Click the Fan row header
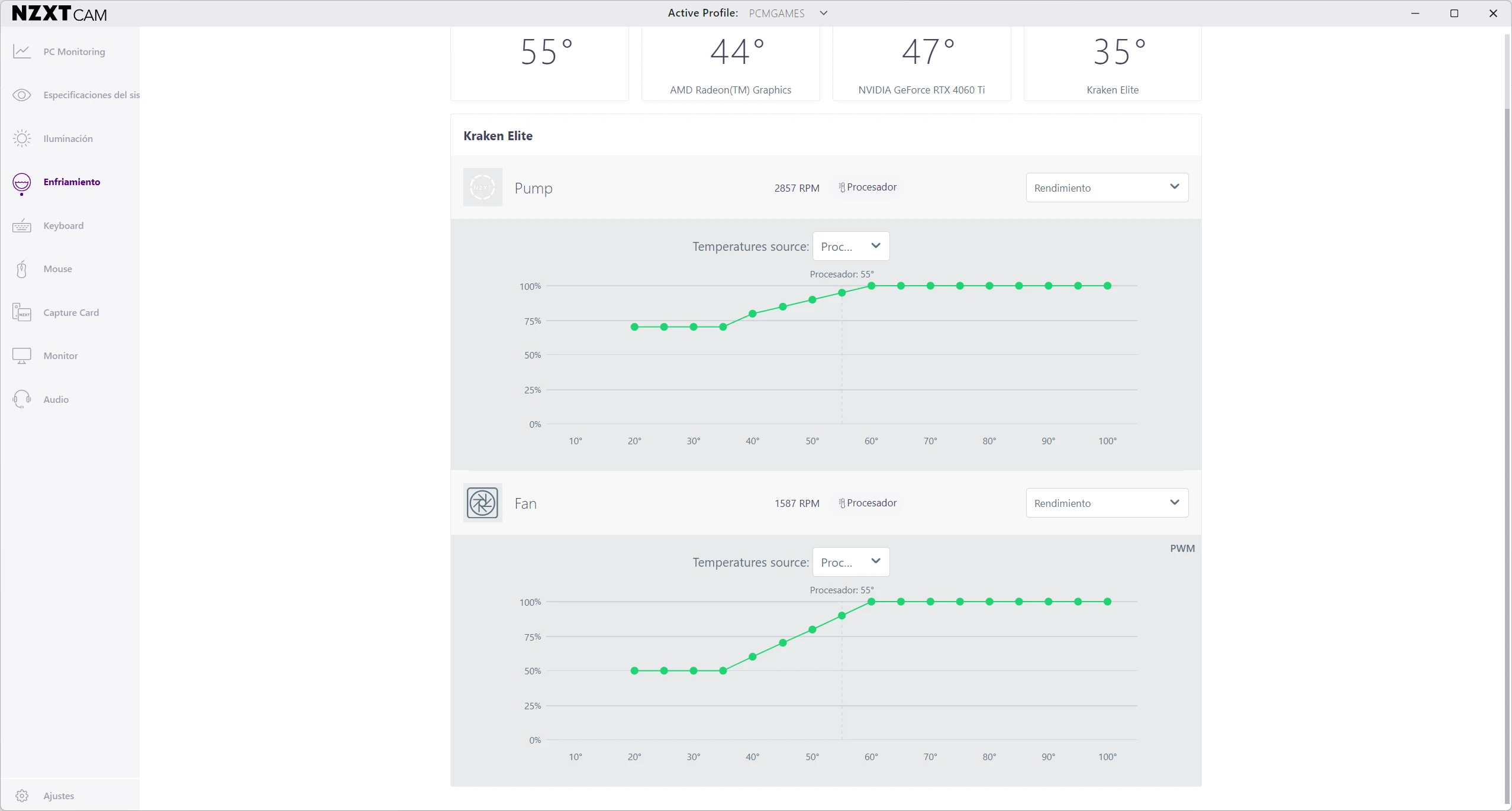The height and width of the screenshot is (811, 1512). [x=826, y=503]
